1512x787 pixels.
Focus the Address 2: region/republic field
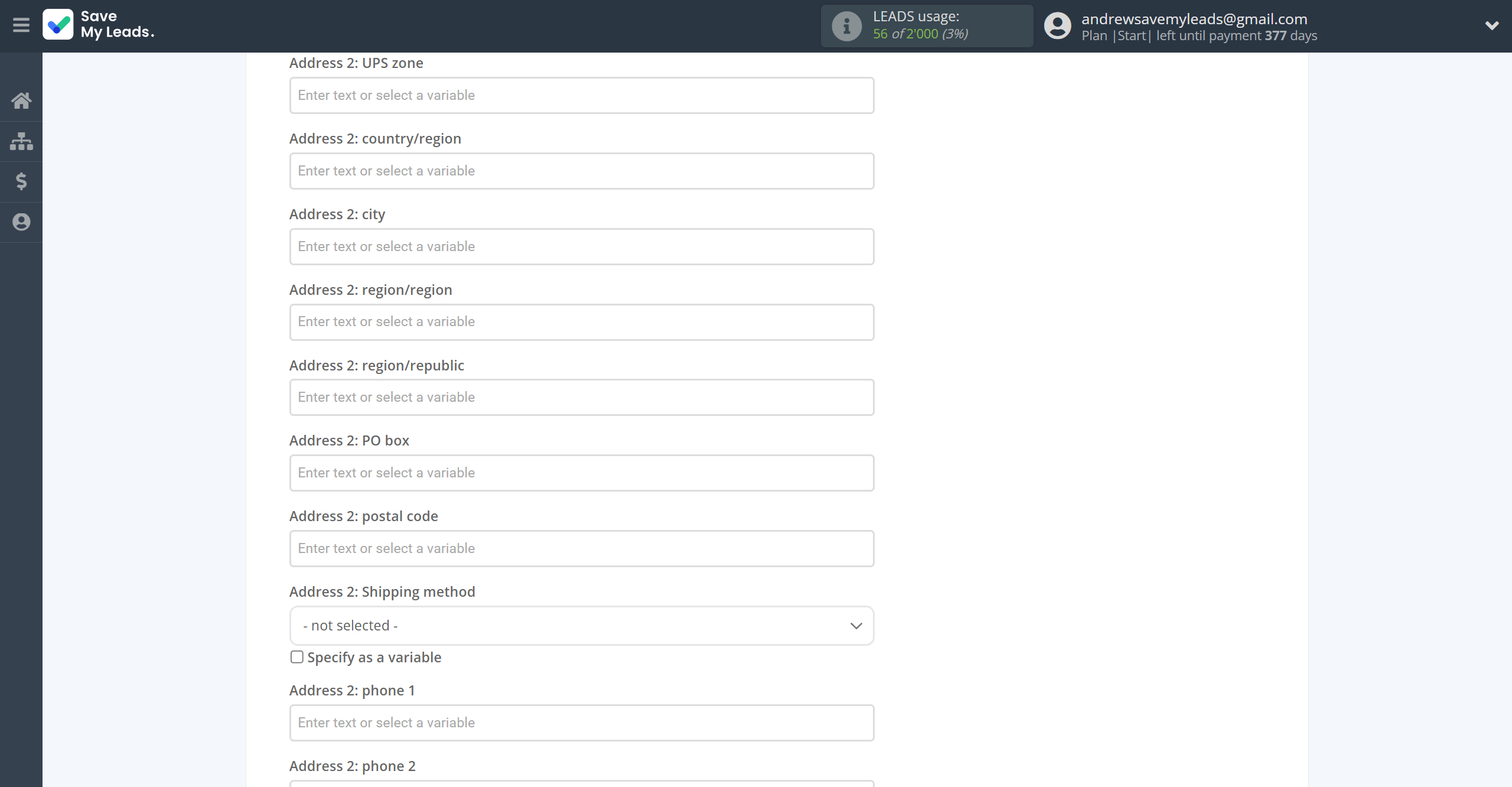coord(582,397)
